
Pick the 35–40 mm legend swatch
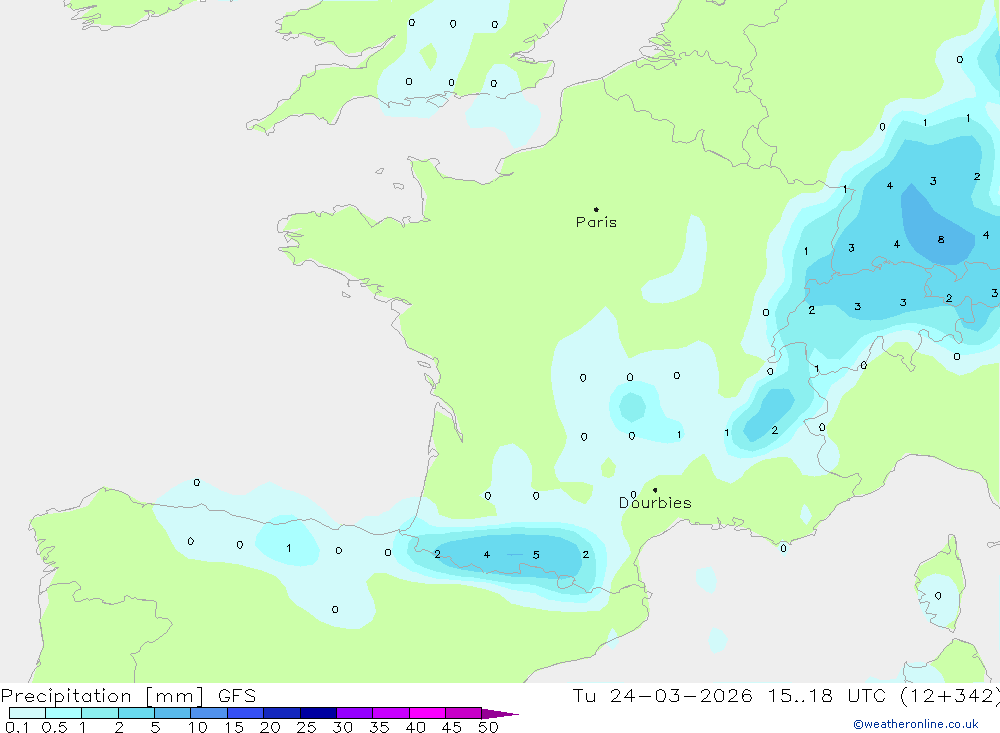click(390, 713)
